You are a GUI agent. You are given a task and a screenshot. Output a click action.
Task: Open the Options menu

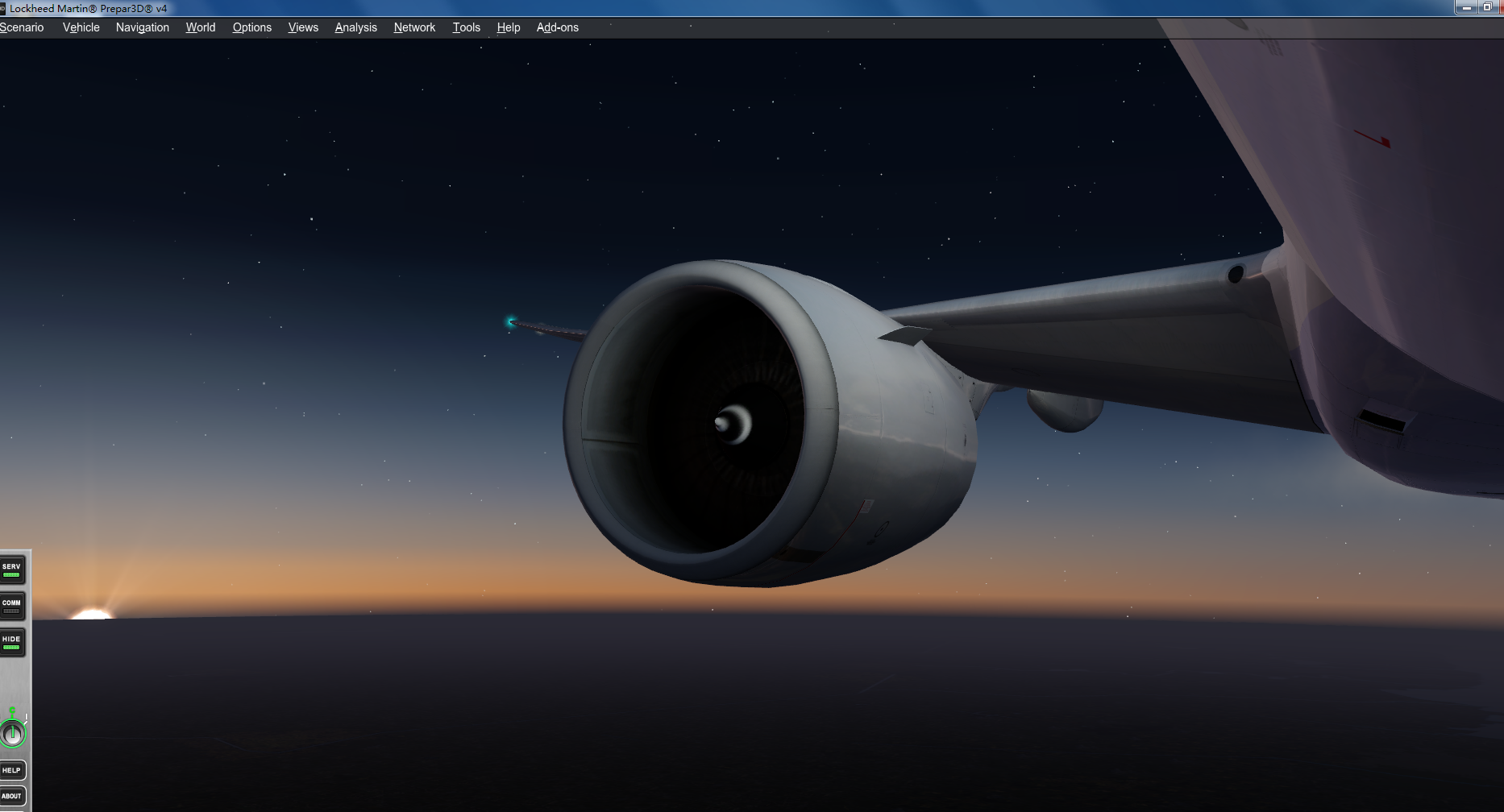click(x=251, y=27)
